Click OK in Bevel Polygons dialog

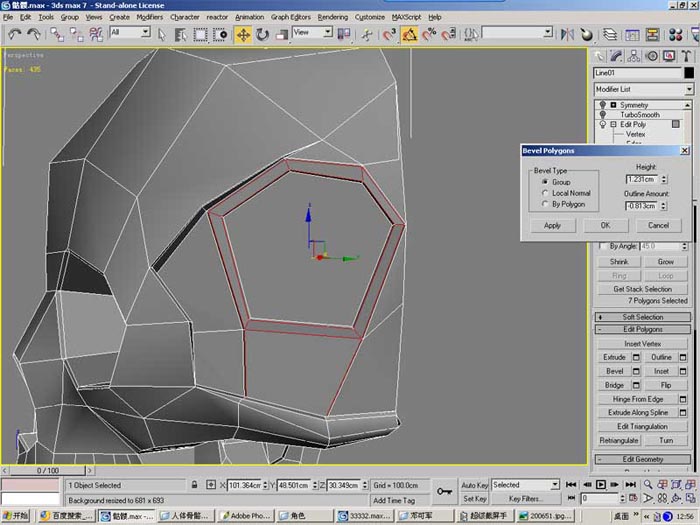point(605,225)
